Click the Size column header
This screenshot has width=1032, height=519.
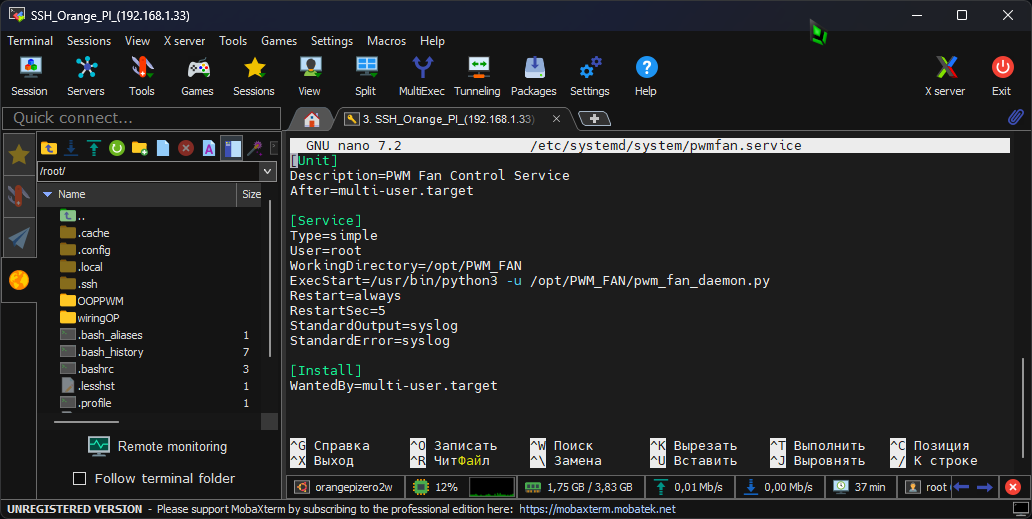click(251, 194)
